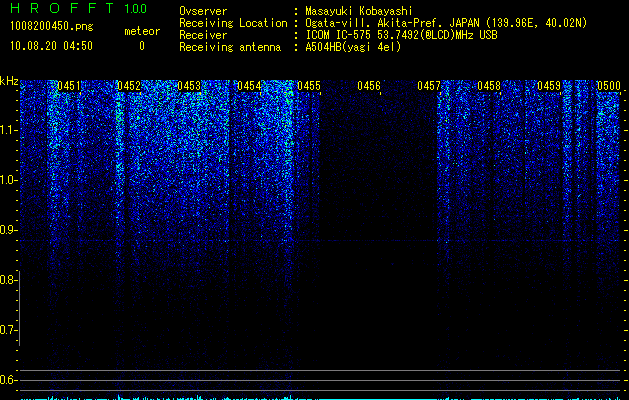Click the HROFFT program title
This screenshot has height=400, width=629.
click(62, 8)
